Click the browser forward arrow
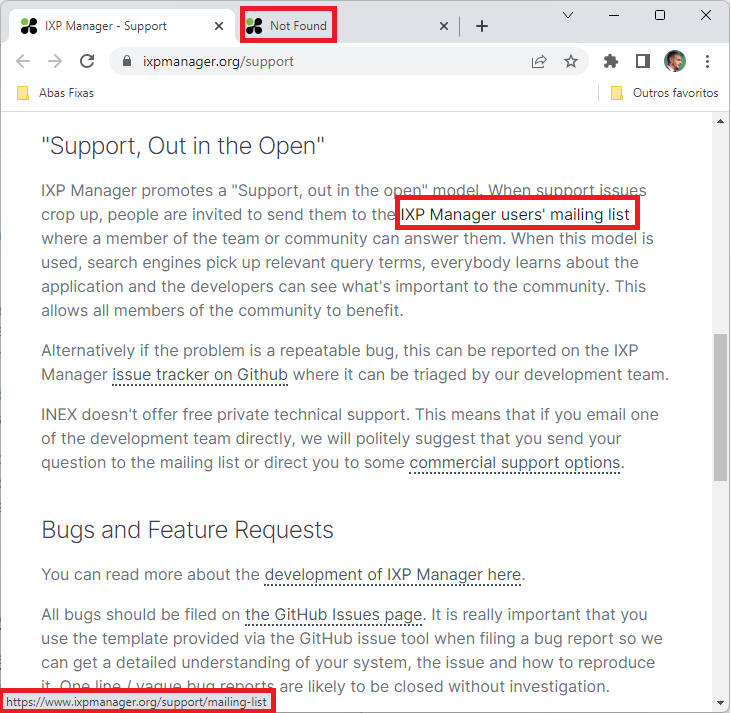This screenshot has height=713, width=731. [x=55, y=61]
